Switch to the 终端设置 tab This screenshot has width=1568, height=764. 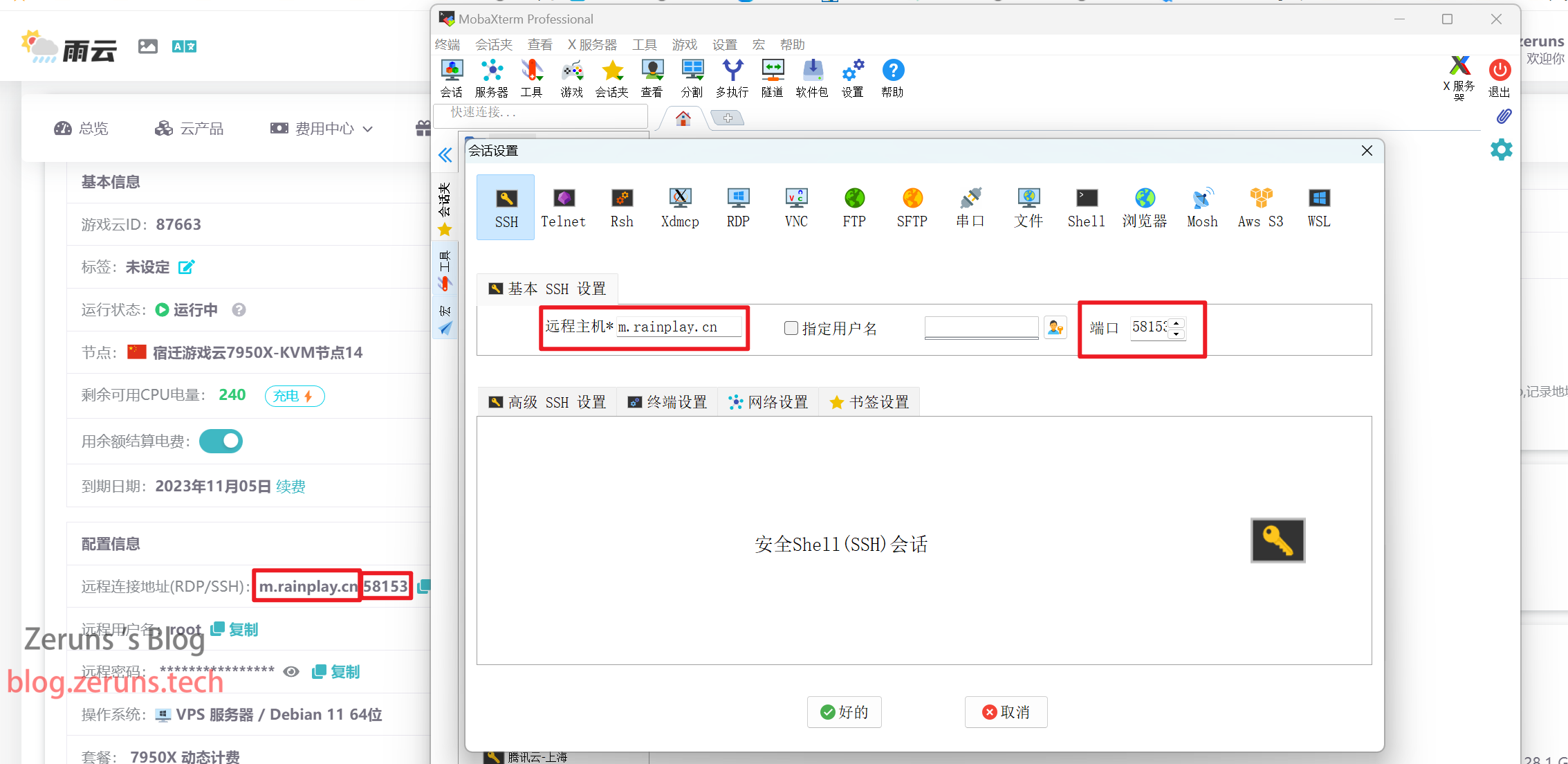point(667,402)
